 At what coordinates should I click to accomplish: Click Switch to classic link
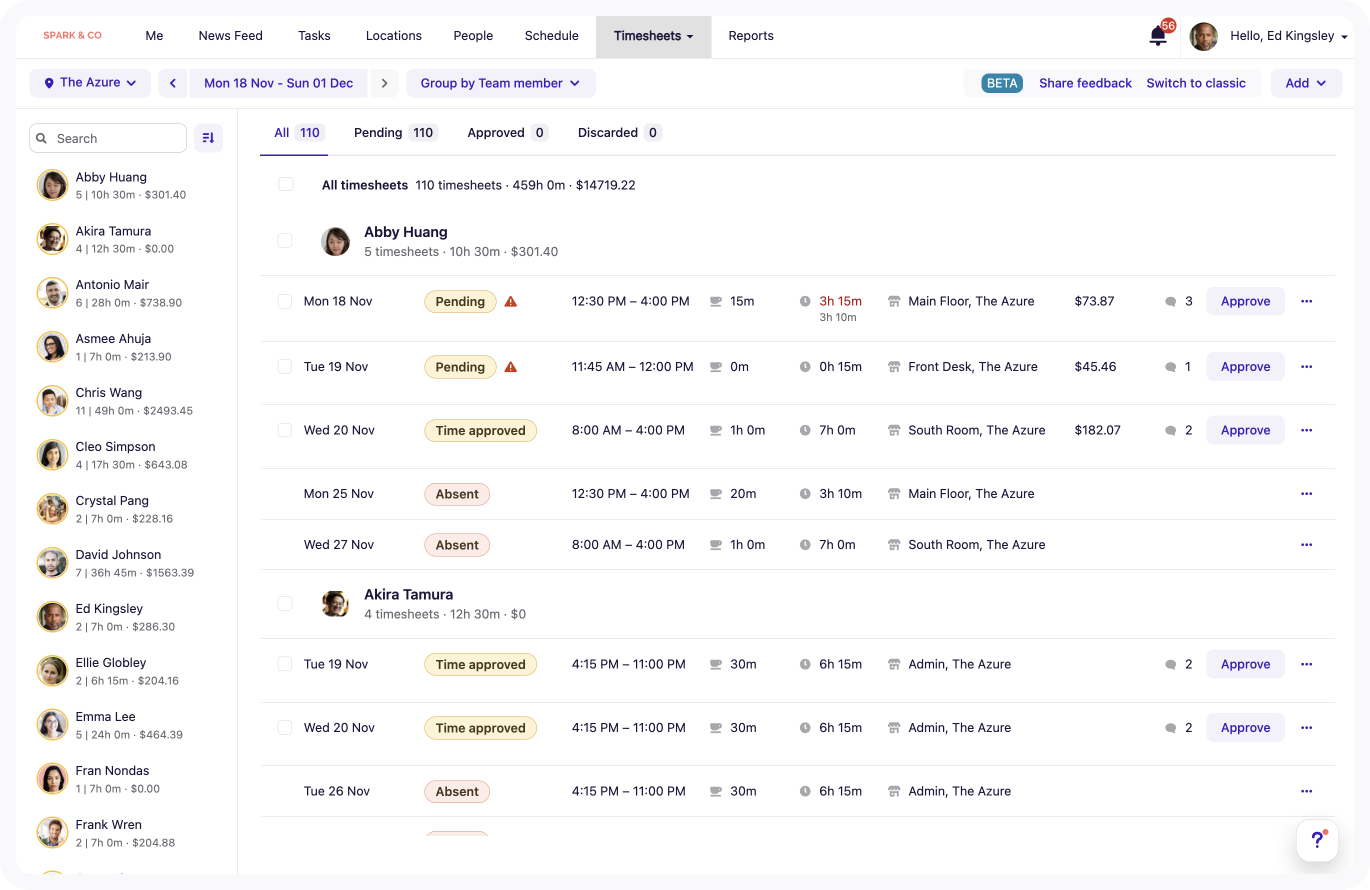pos(1196,83)
